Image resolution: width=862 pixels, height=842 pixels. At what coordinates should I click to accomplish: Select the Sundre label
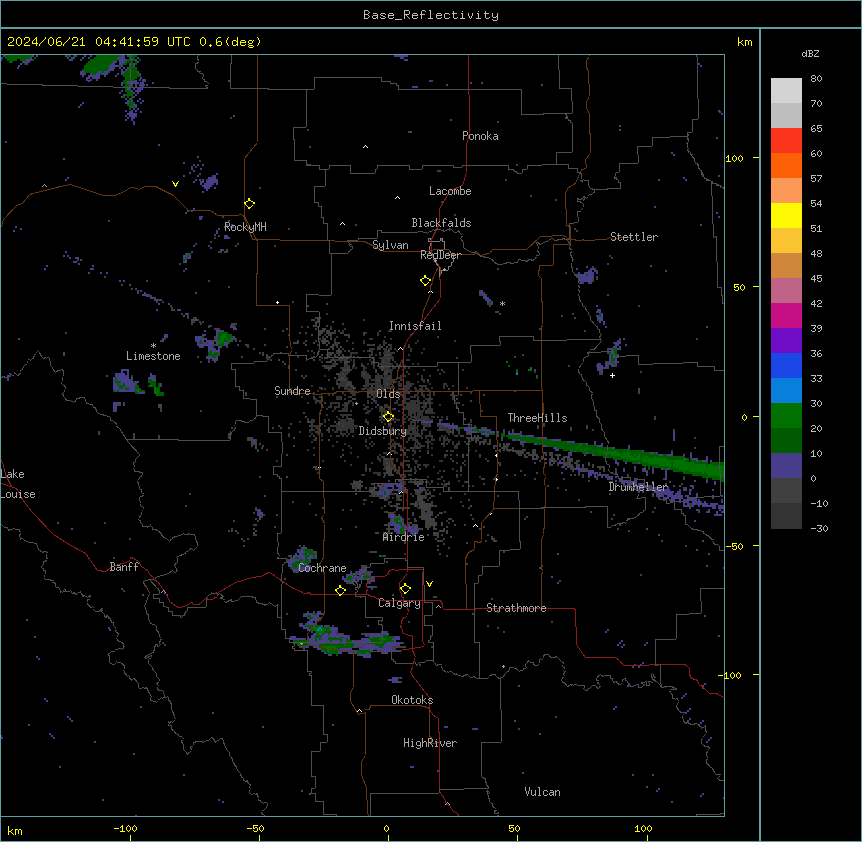pos(292,391)
